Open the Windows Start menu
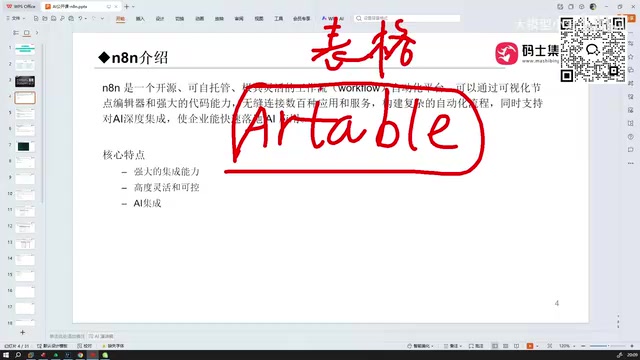 6,355
